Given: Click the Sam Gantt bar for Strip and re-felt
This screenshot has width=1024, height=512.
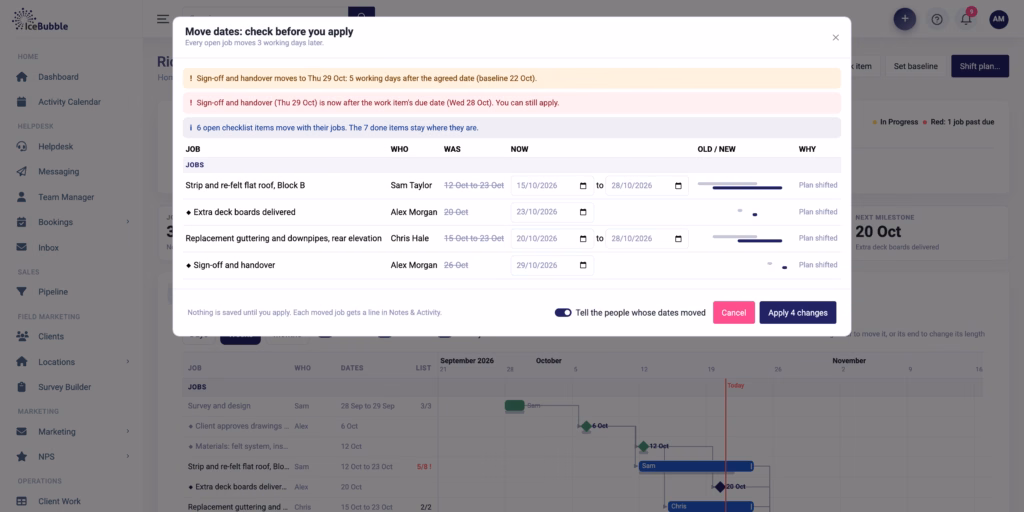Looking at the screenshot, I should pyautogui.click(x=696, y=466).
